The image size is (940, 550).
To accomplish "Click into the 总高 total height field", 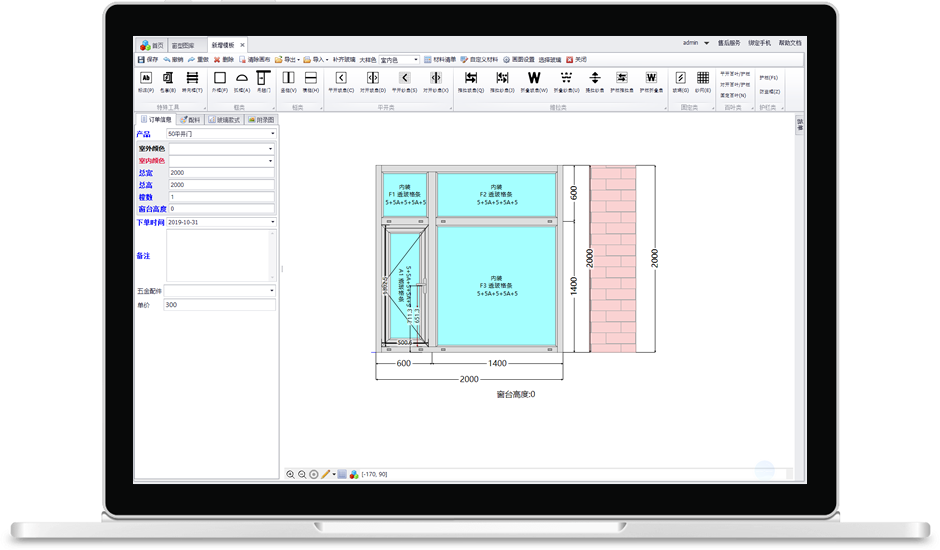I will point(221,185).
